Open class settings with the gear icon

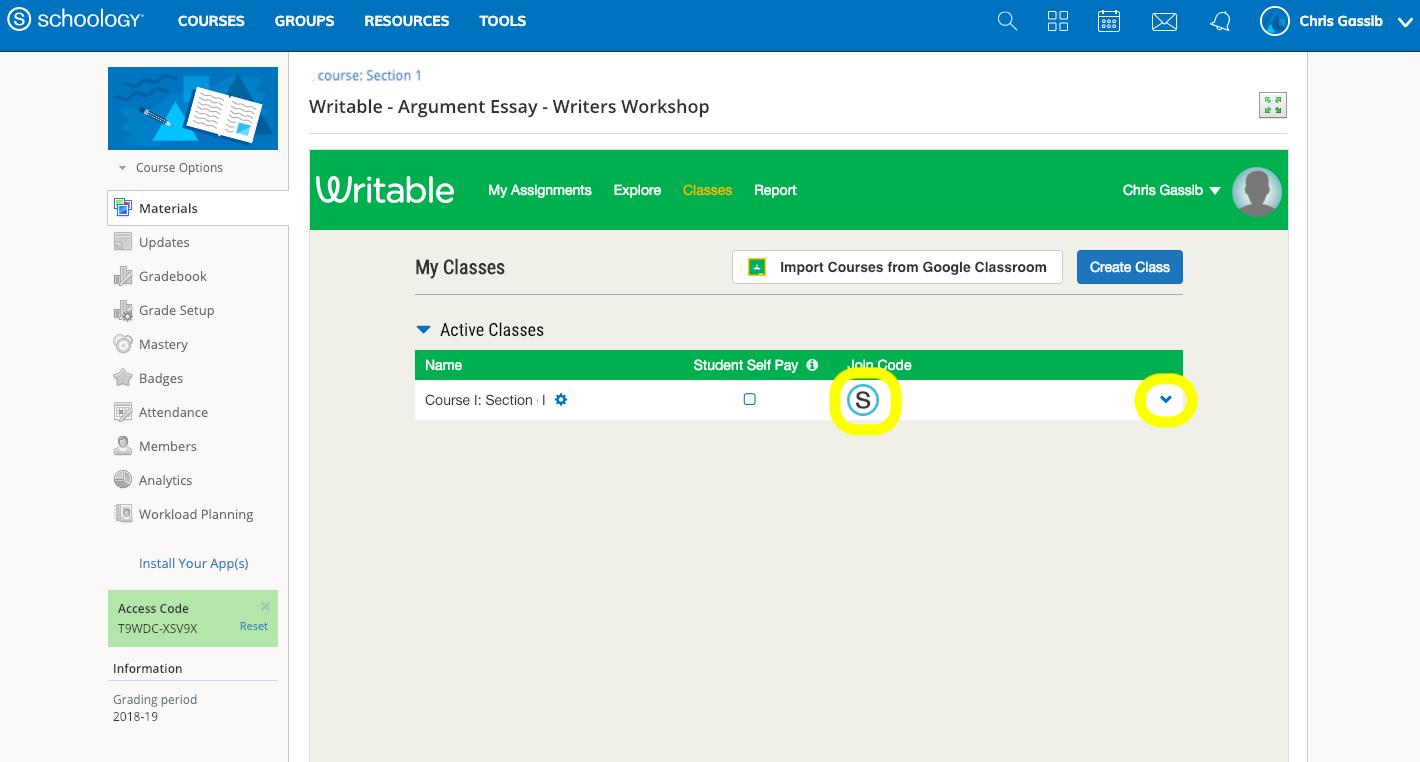[561, 399]
